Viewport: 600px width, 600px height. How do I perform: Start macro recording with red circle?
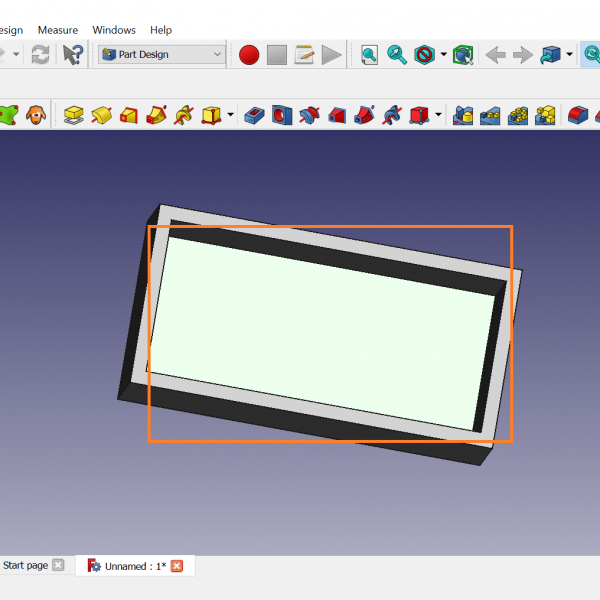pyautogui.click(x=249, y=55)
